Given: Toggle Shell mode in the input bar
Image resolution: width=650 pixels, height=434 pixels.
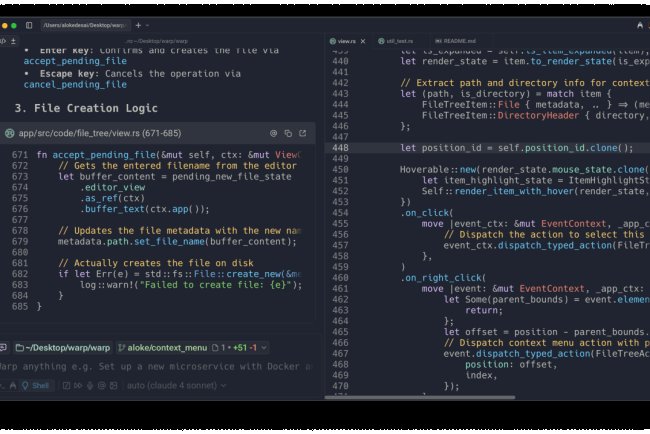Looking at the screenshot, I should point(36,386).
